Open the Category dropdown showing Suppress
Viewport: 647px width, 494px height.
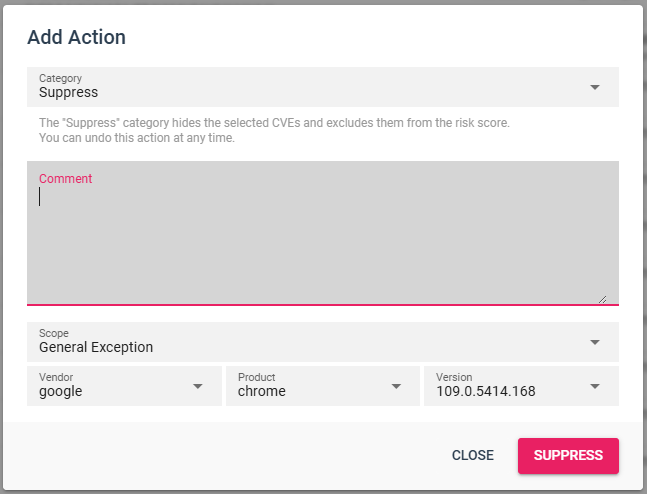300,88
